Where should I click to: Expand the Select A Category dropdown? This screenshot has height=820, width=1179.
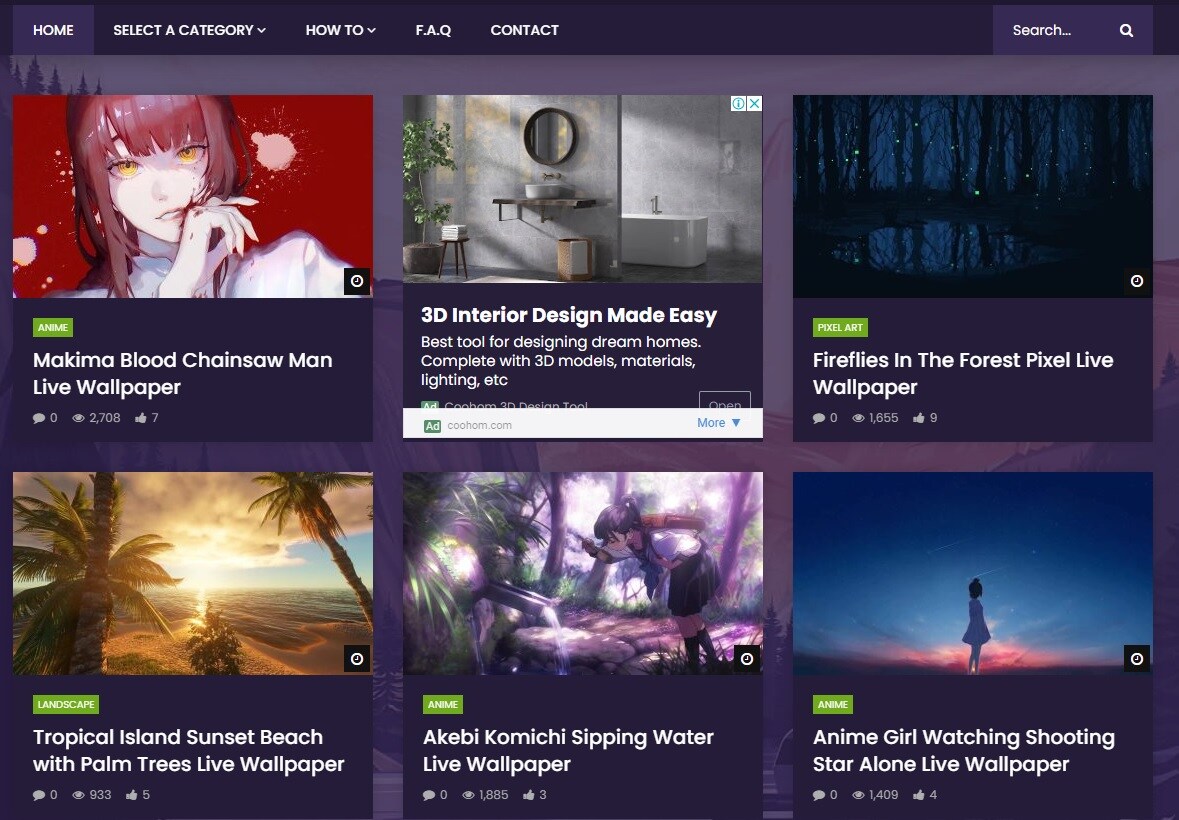point(189,30)
